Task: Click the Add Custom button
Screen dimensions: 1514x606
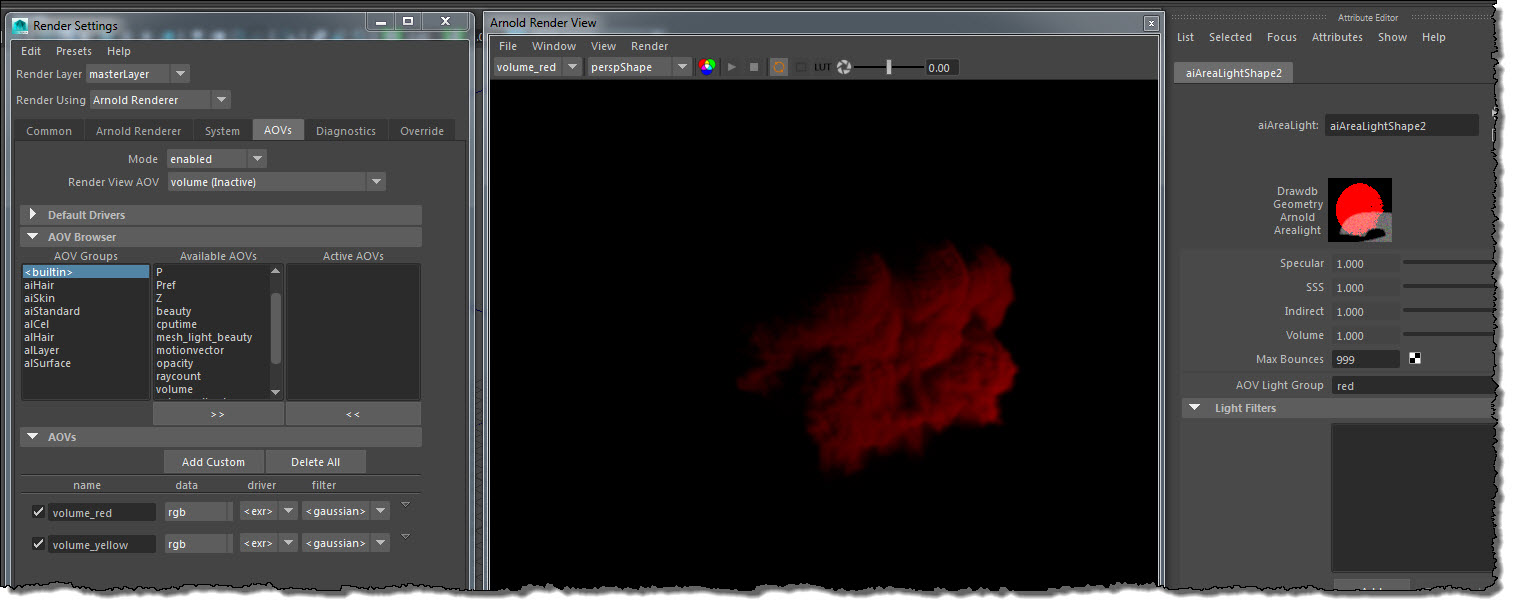Action: (x=213, y=462)
